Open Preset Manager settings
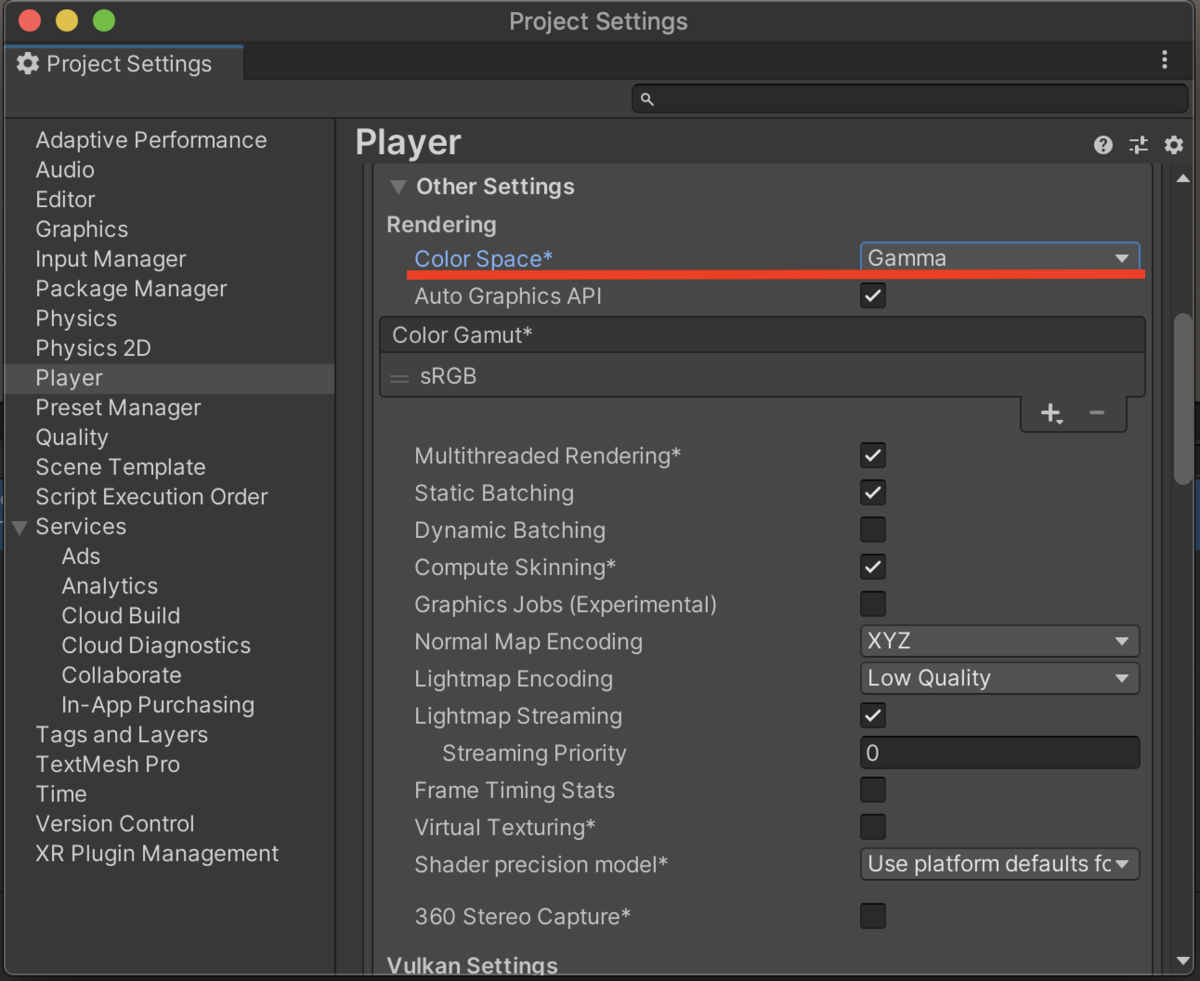Screen dimensions: 1200x981 (118, 408)
